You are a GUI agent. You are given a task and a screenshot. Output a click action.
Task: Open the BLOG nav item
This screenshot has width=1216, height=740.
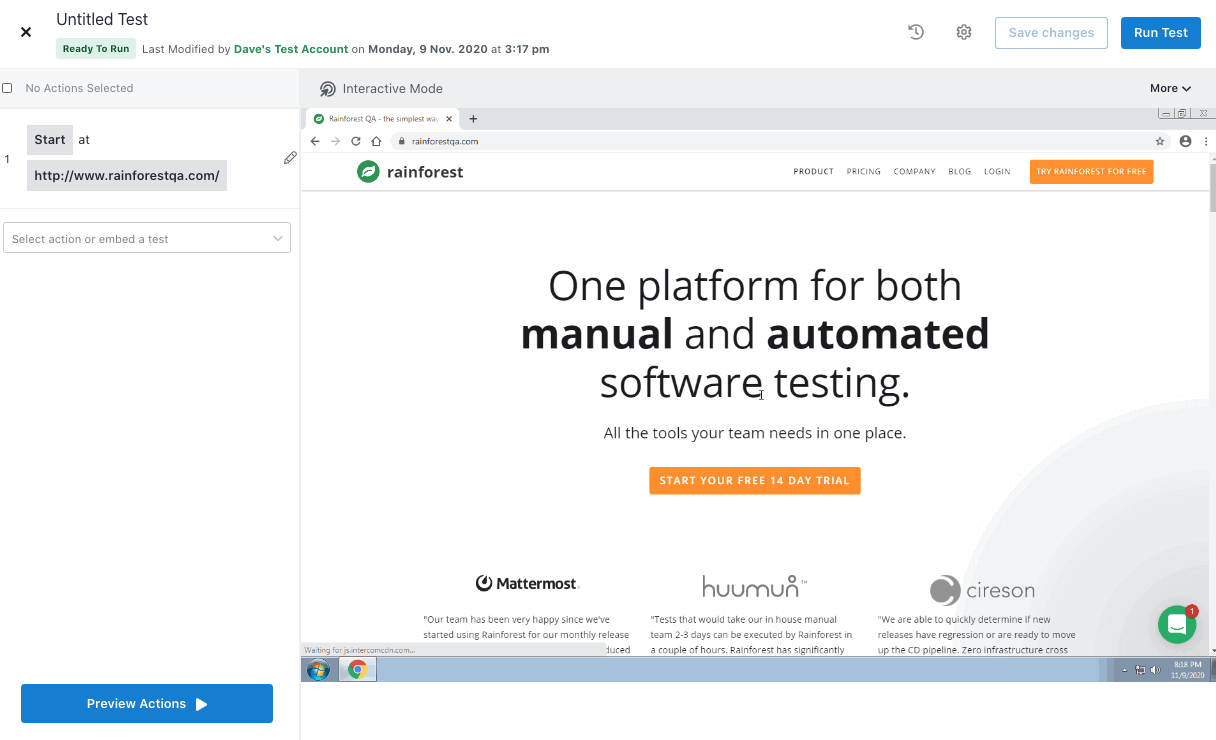(x=959, y=172)
